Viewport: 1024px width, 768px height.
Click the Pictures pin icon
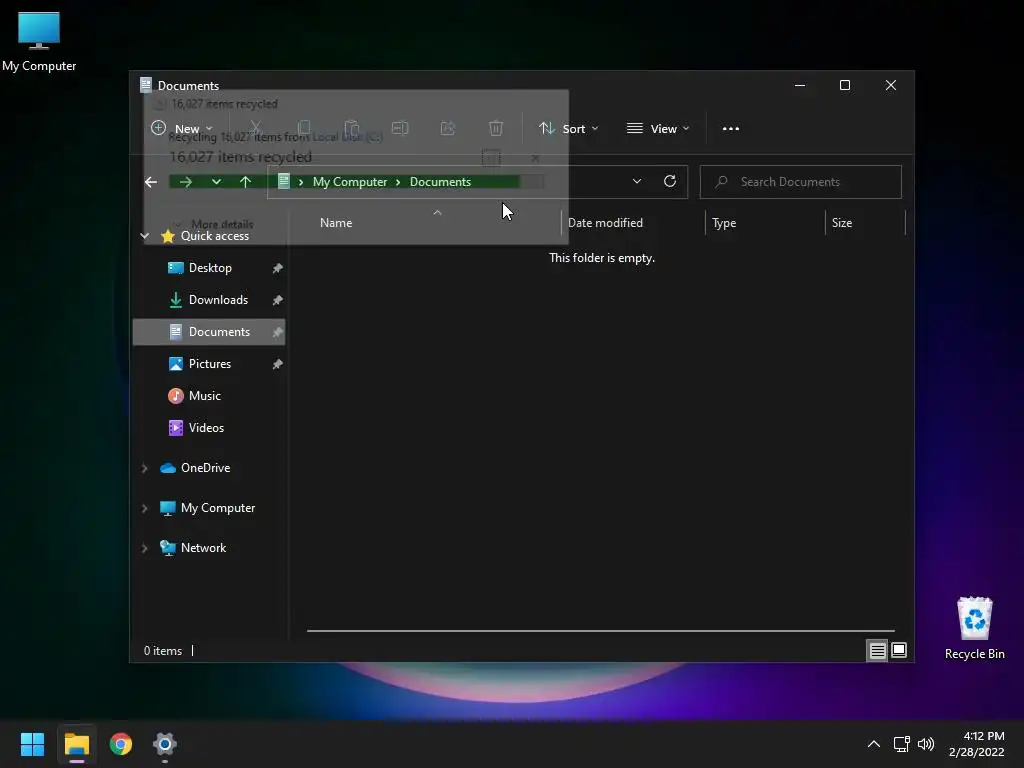[x=278, y=364]
